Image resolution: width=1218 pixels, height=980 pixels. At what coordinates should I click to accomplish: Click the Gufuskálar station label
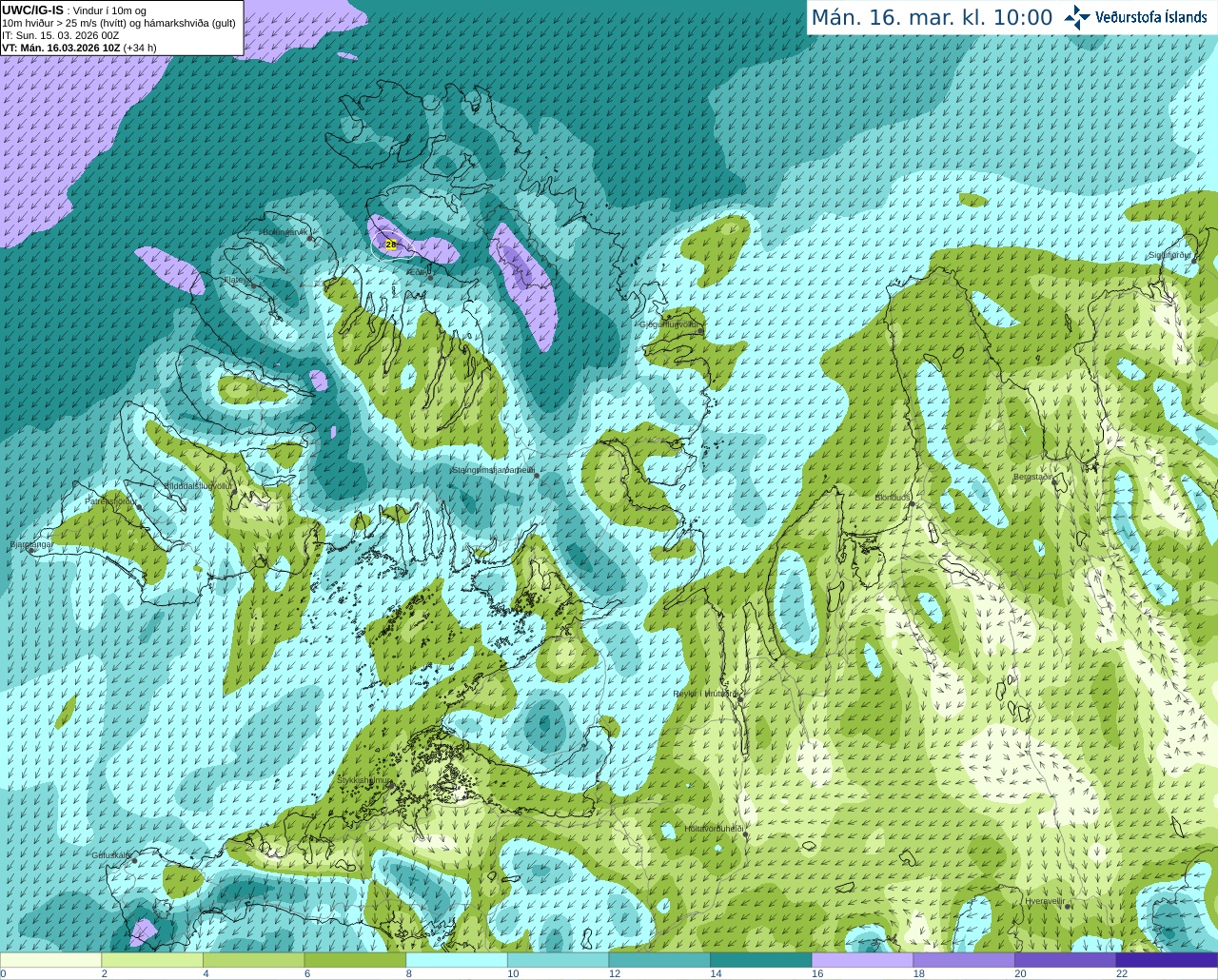pos(110,854)
